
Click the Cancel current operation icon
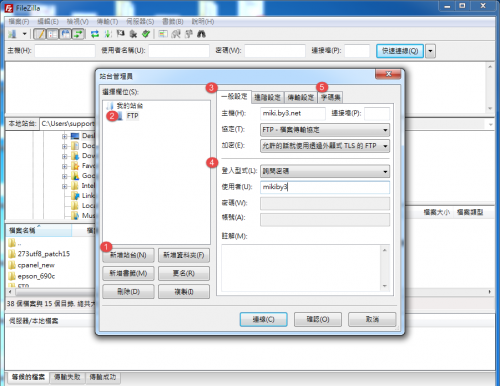(x=120, y=34)
